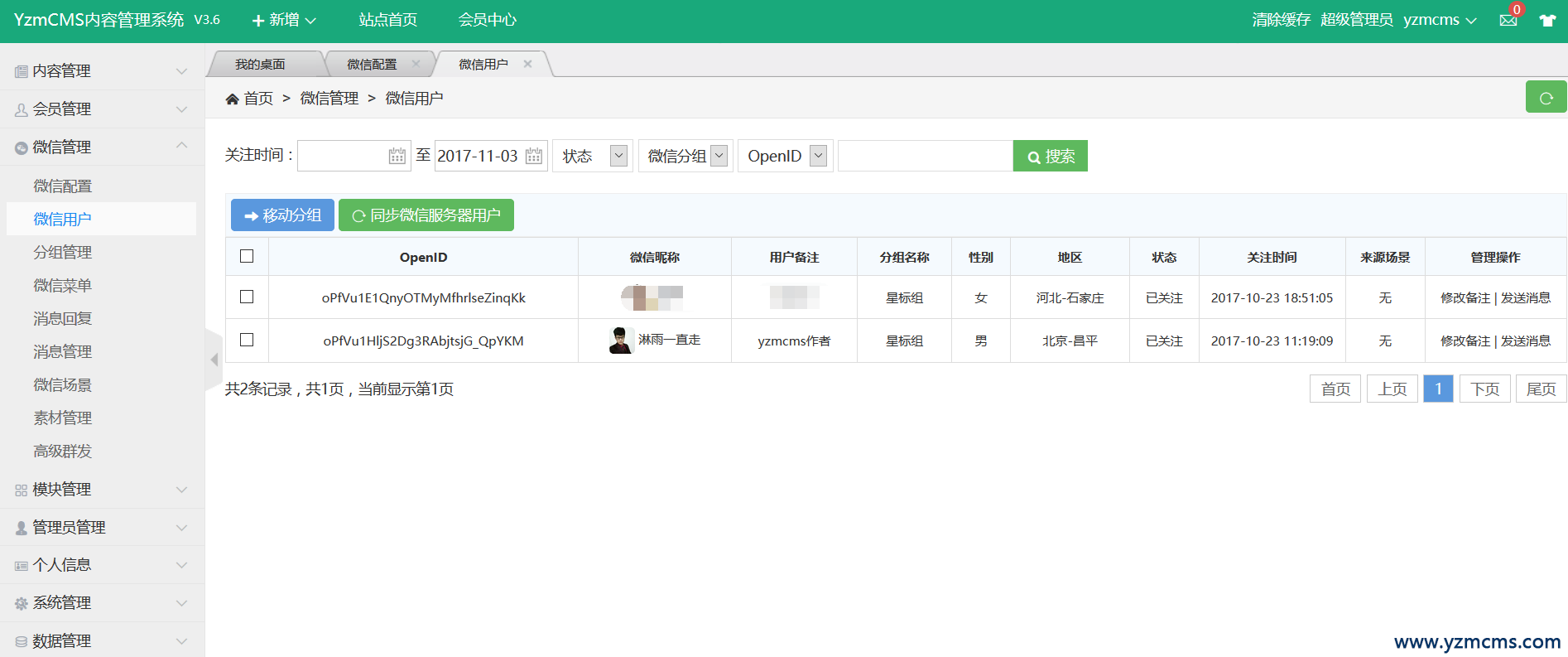Click the green refresh icon button
This screenshot has width=1568, height=657.
[x=1546, y=98]
